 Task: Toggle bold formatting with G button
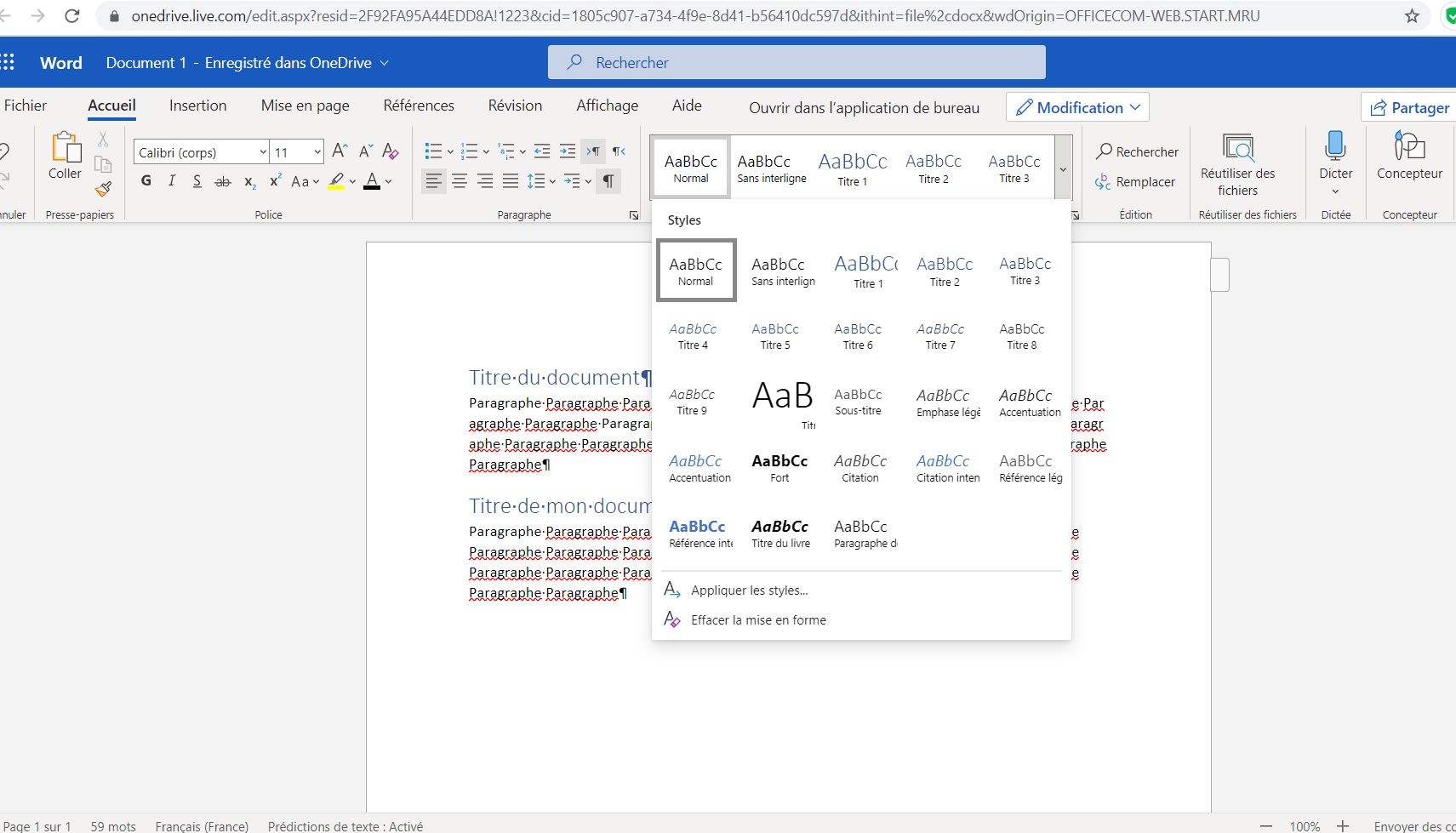[x=146, y=181]
